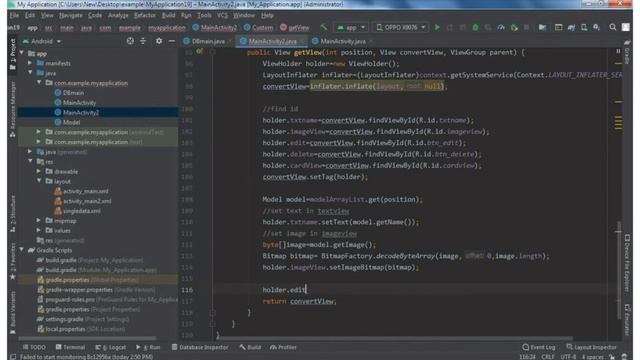Collapse the res folder
This screenshot has height=360, width=640.
30,162
